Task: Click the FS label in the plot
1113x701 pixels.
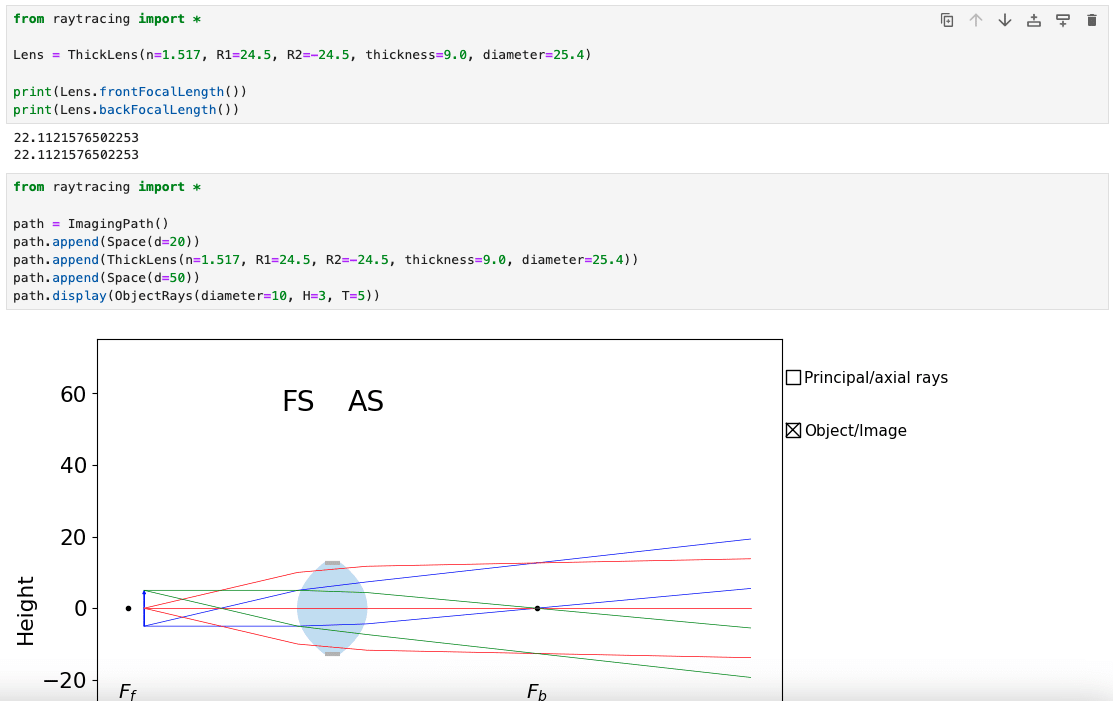Action: coord(298,402)
